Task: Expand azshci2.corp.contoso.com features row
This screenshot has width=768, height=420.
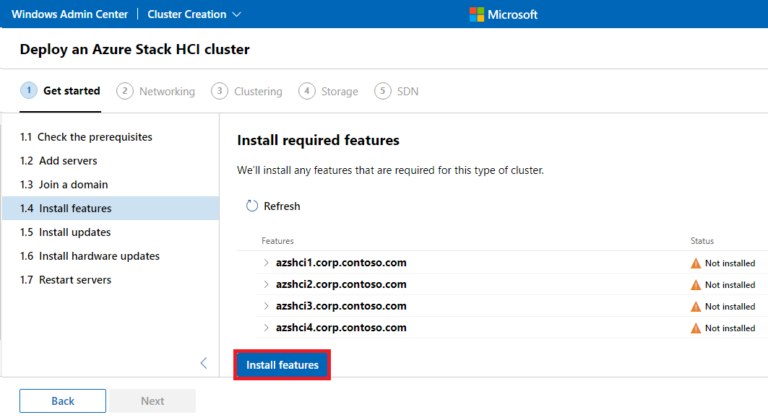Action: point(266,285)
